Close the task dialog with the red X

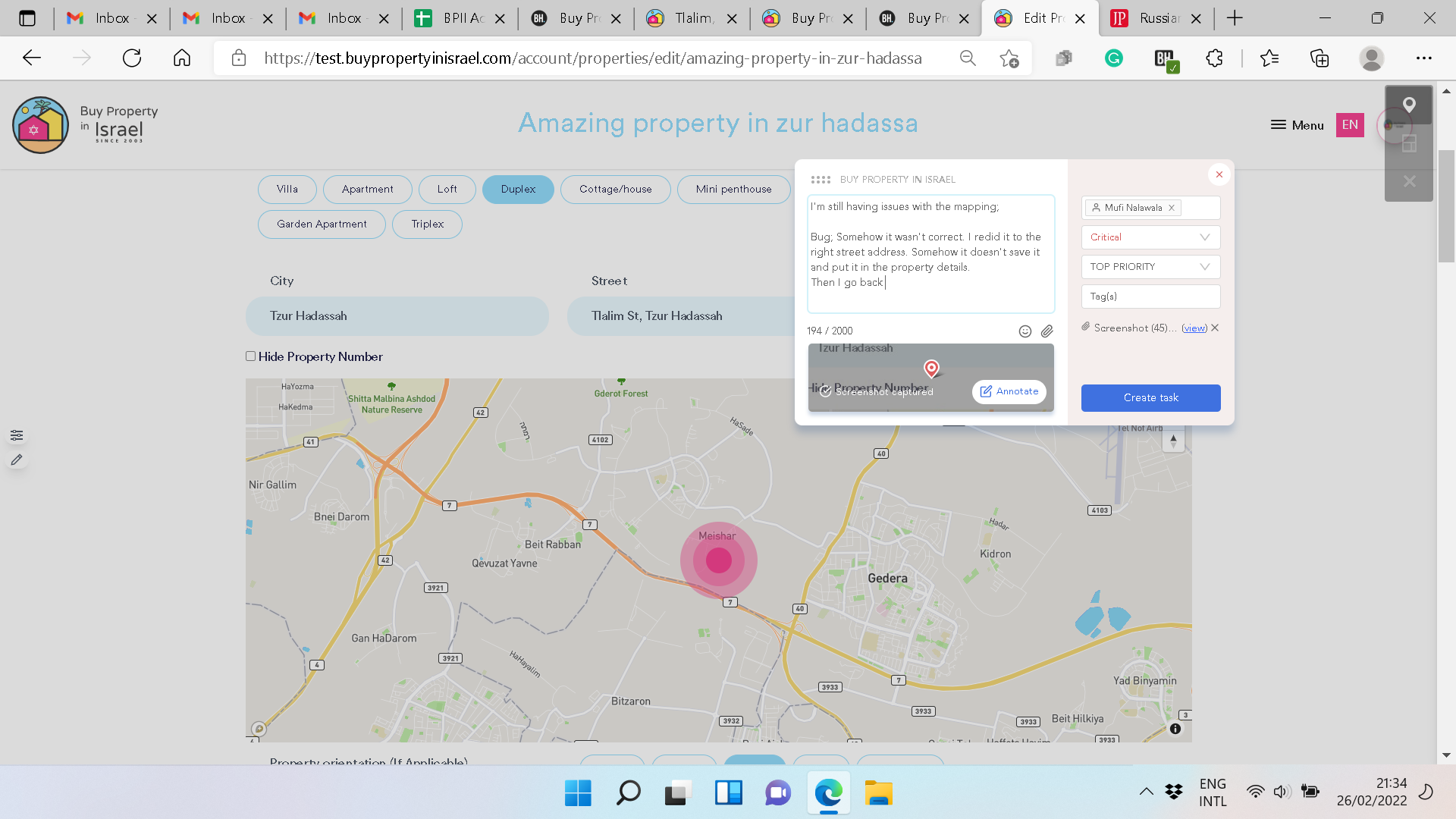pos(1219,175)
